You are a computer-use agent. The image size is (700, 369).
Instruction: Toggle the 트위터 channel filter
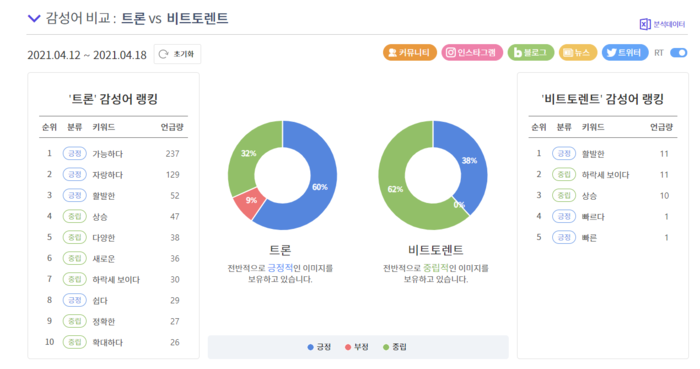click(625, 53)
